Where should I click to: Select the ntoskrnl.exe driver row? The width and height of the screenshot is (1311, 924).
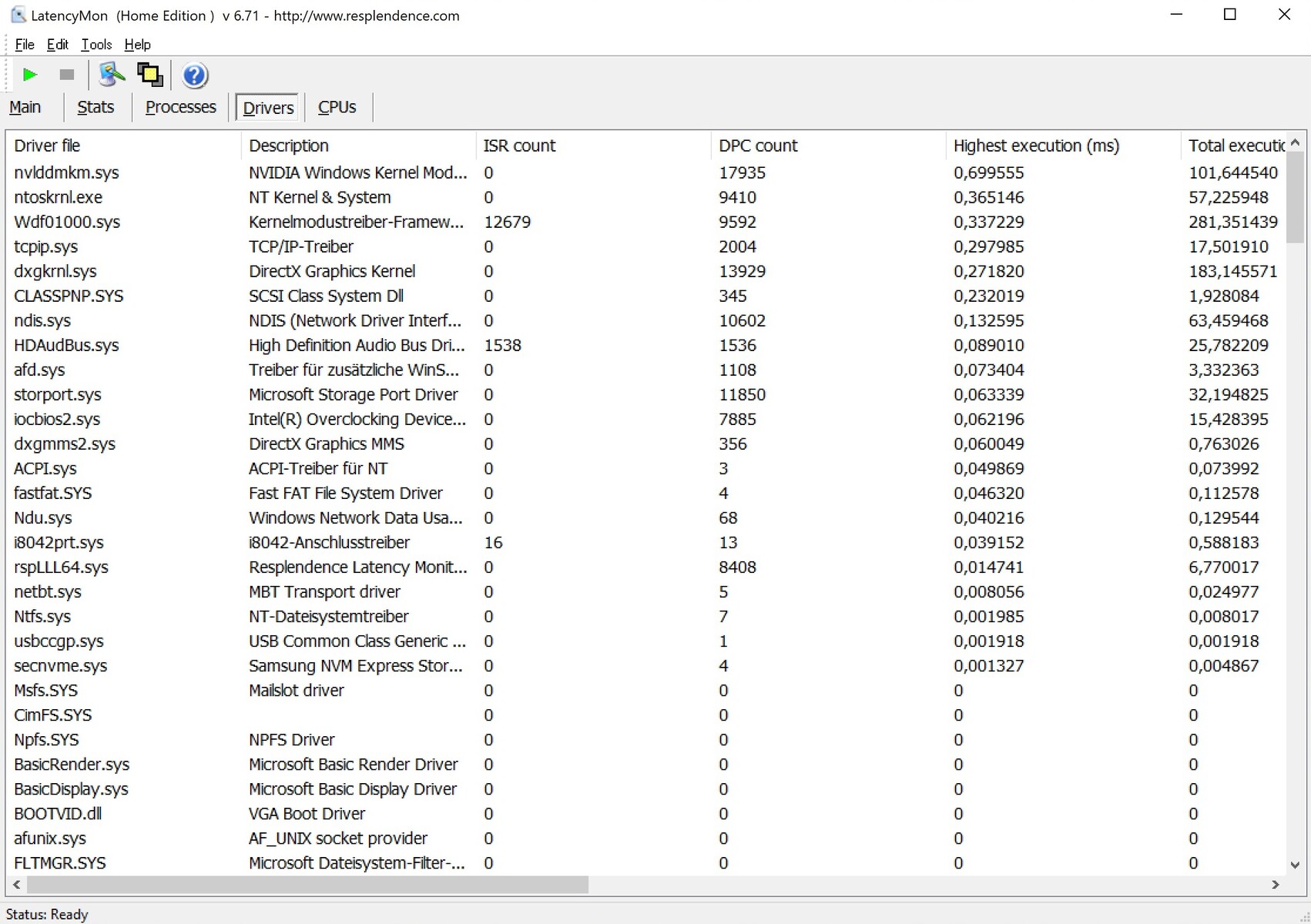click(646, 197)
